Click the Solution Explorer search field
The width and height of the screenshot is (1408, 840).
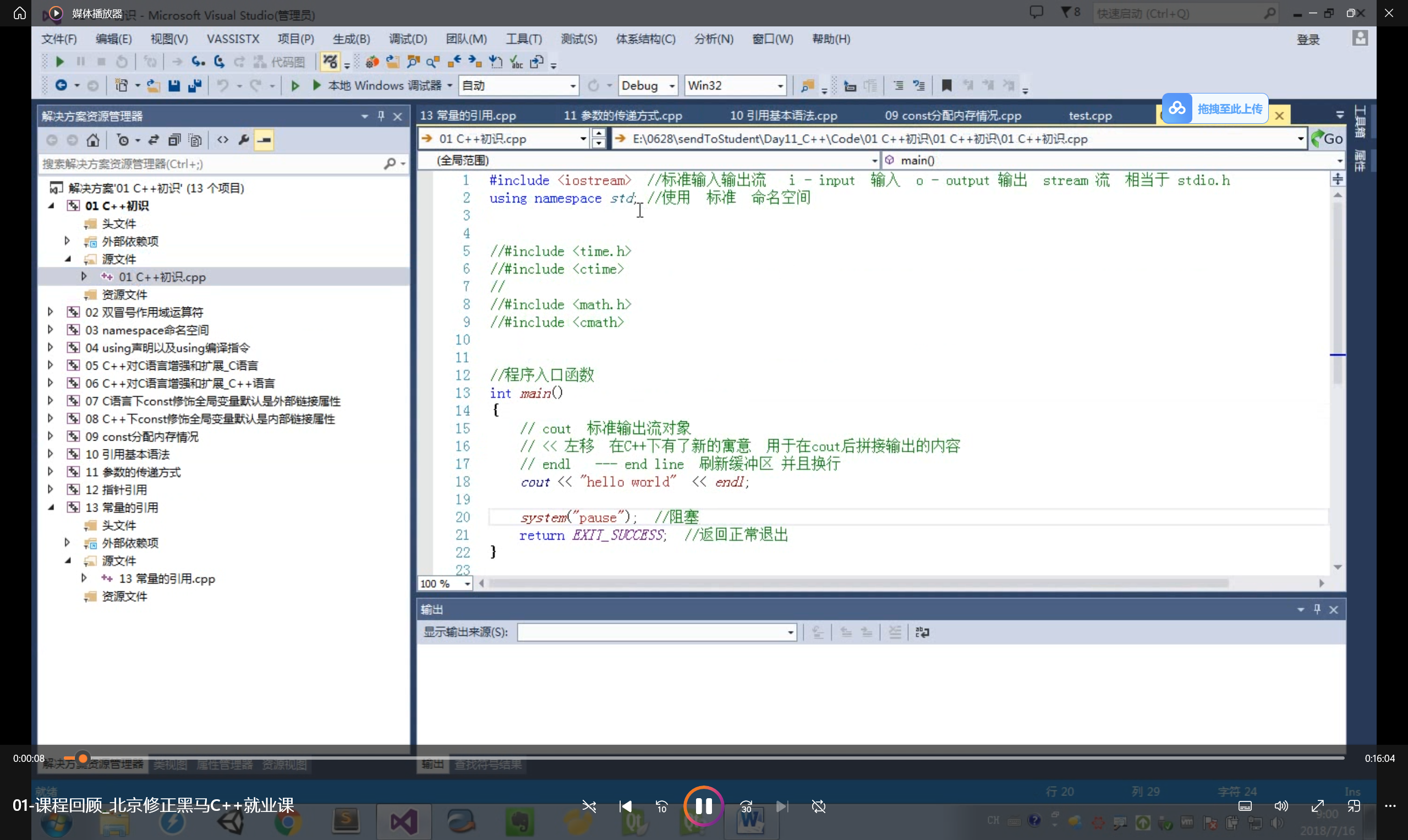tap(210, 164)
